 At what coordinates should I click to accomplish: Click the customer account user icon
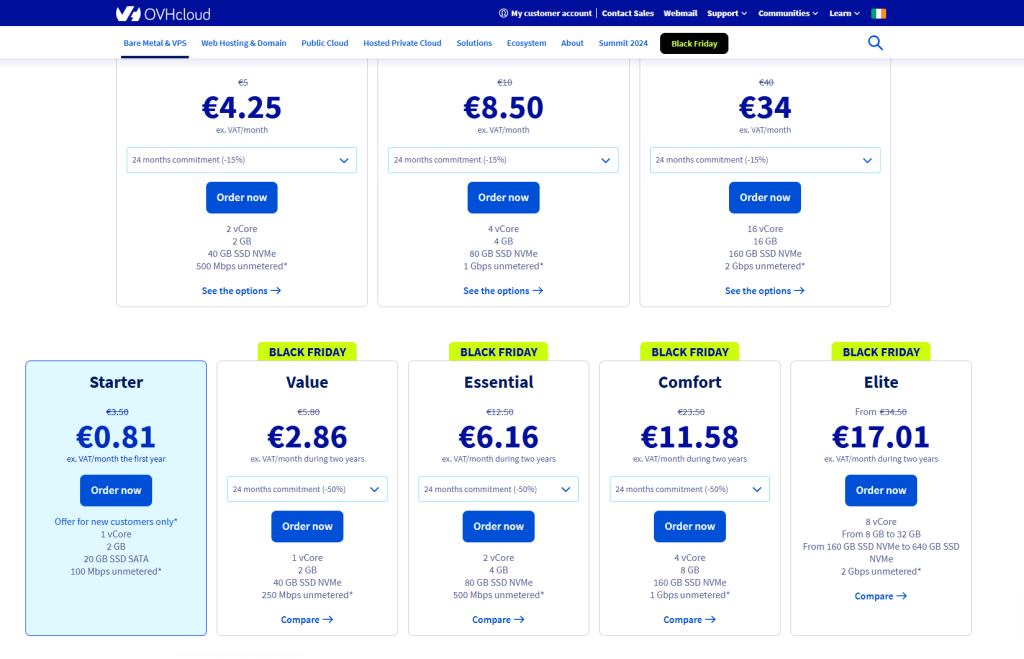(504, 13)
